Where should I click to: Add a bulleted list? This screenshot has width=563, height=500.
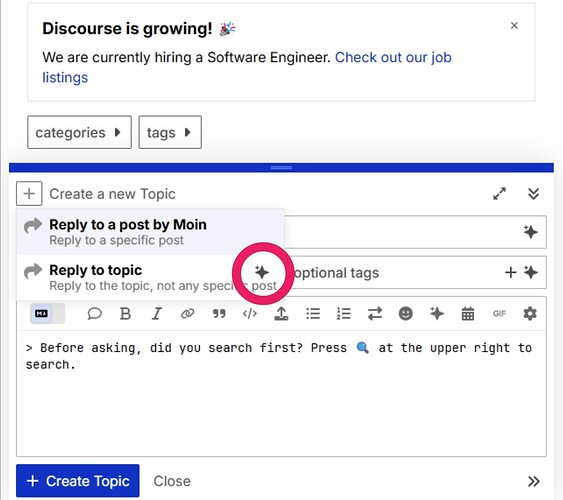[313, 314]
